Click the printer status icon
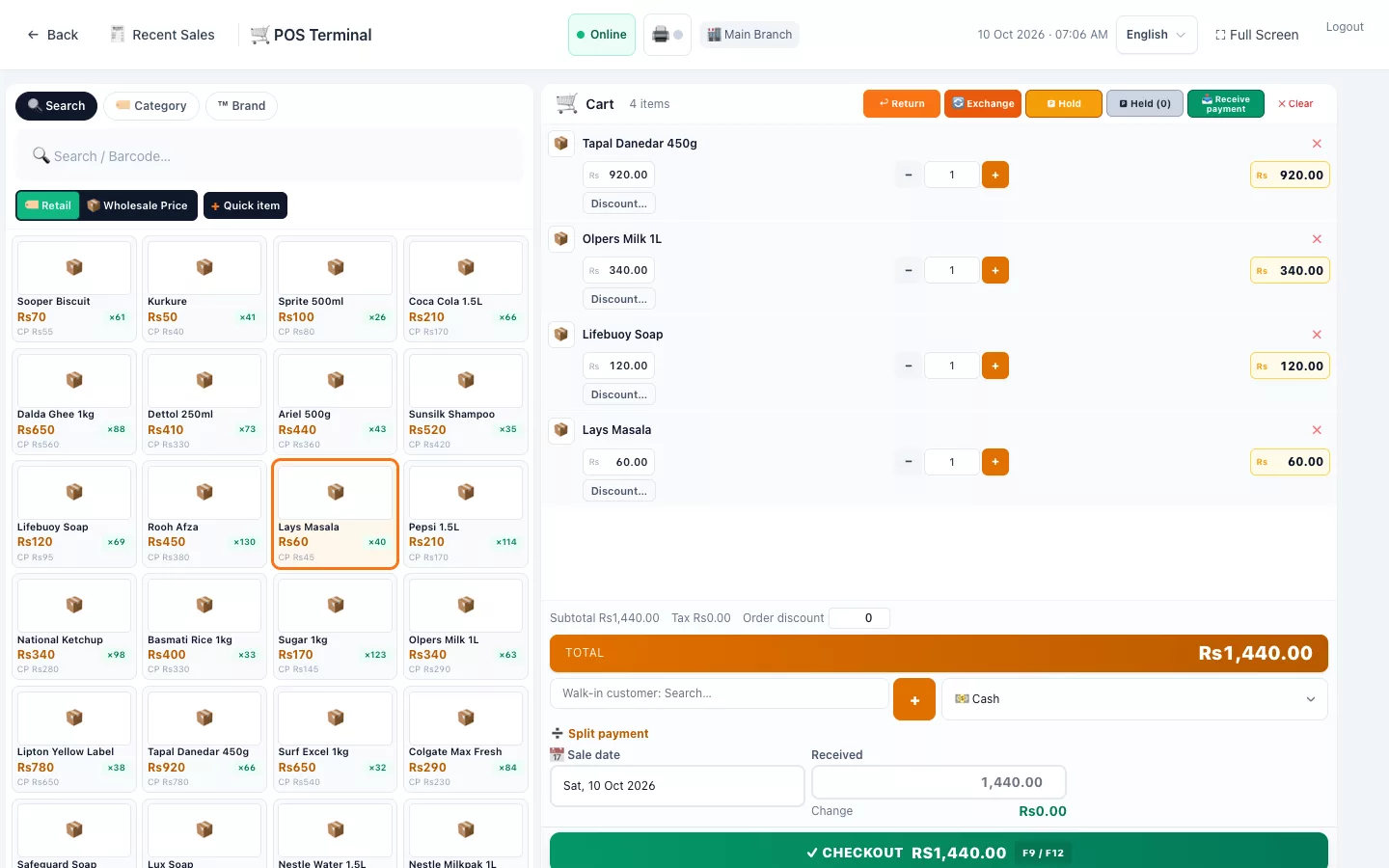Image resolution: width=1389 pixels, height=868 pixels. [x=667, y=35]
